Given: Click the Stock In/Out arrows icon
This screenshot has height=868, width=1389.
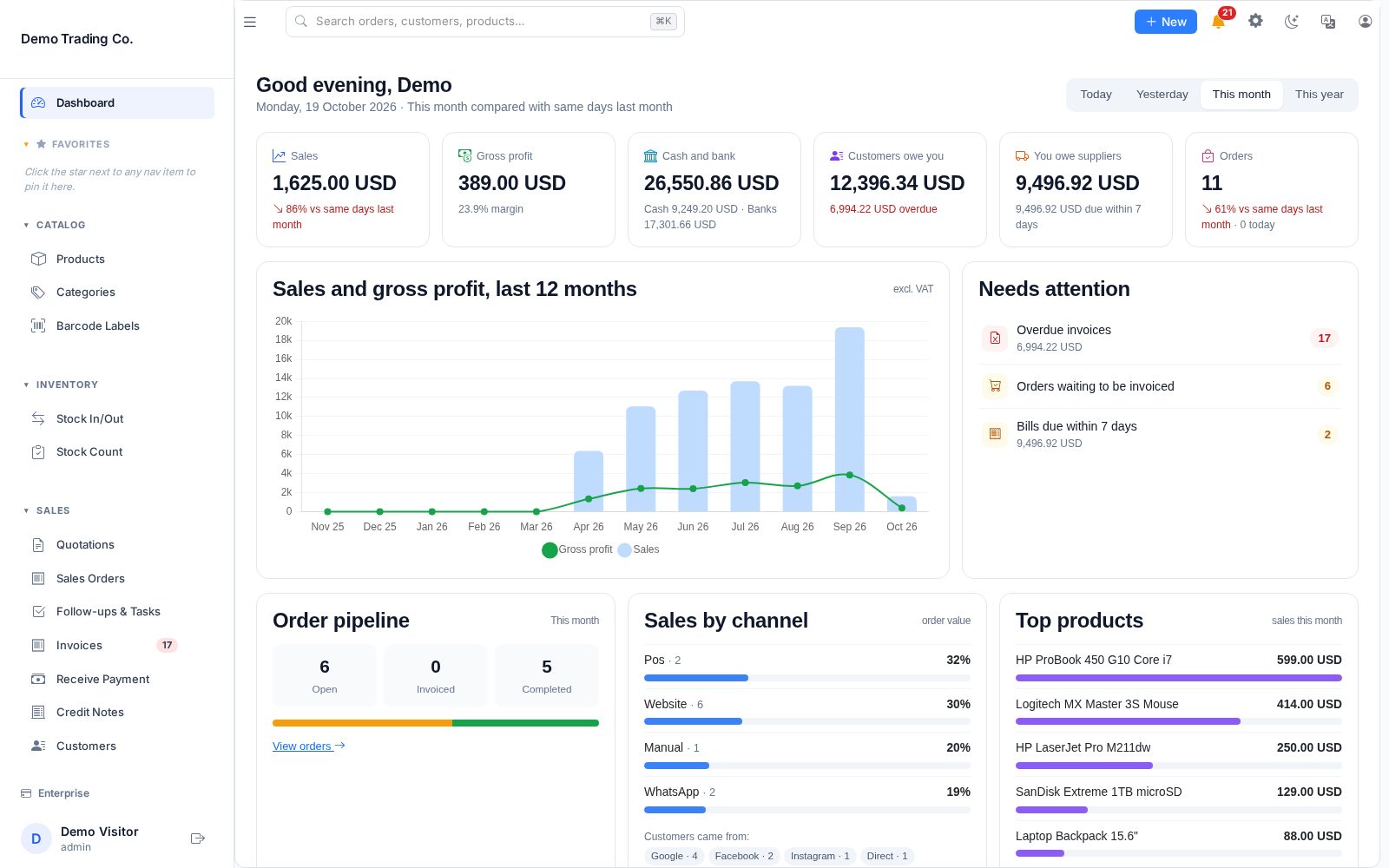Looking at the screenshot, I should pyautogui.click(x=38, y=418).
